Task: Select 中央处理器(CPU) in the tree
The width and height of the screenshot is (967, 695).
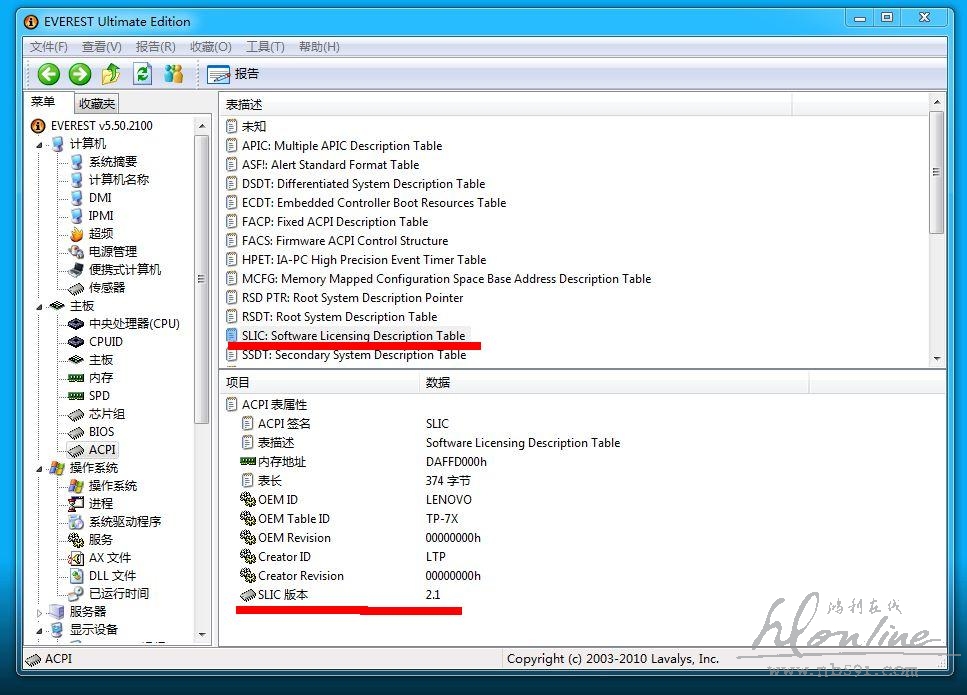Action: [133, 324]
